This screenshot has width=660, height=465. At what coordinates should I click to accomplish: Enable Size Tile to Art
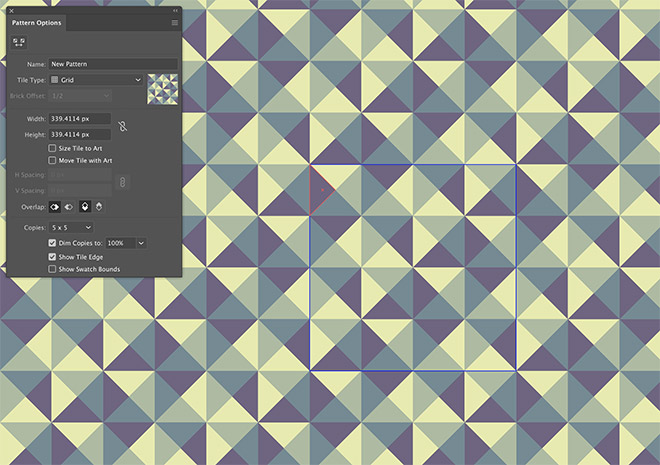(53, 148)
